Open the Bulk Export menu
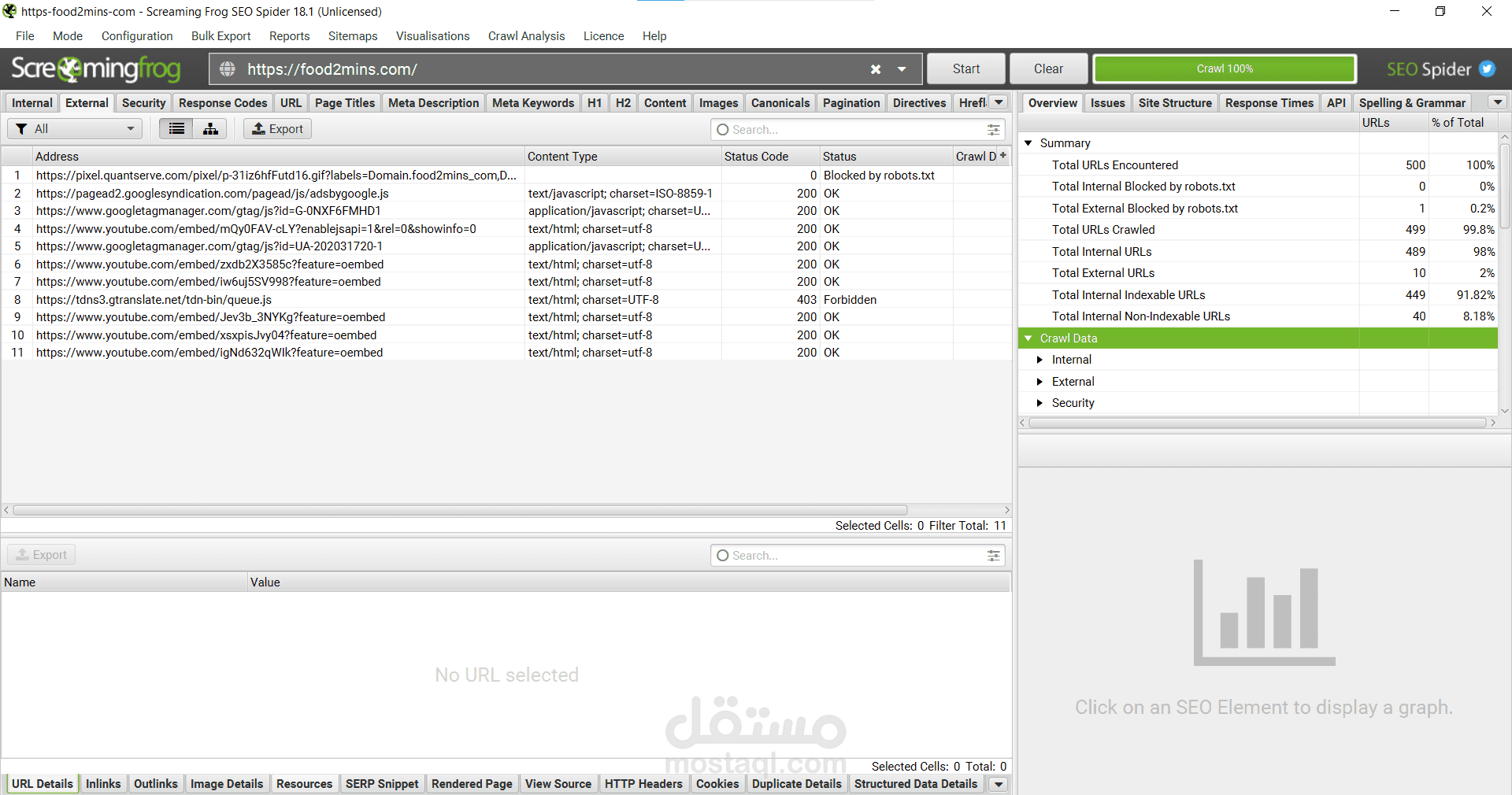Image resolution: width=1512 pixels, height=795 pixels. [x=220, y=36]
